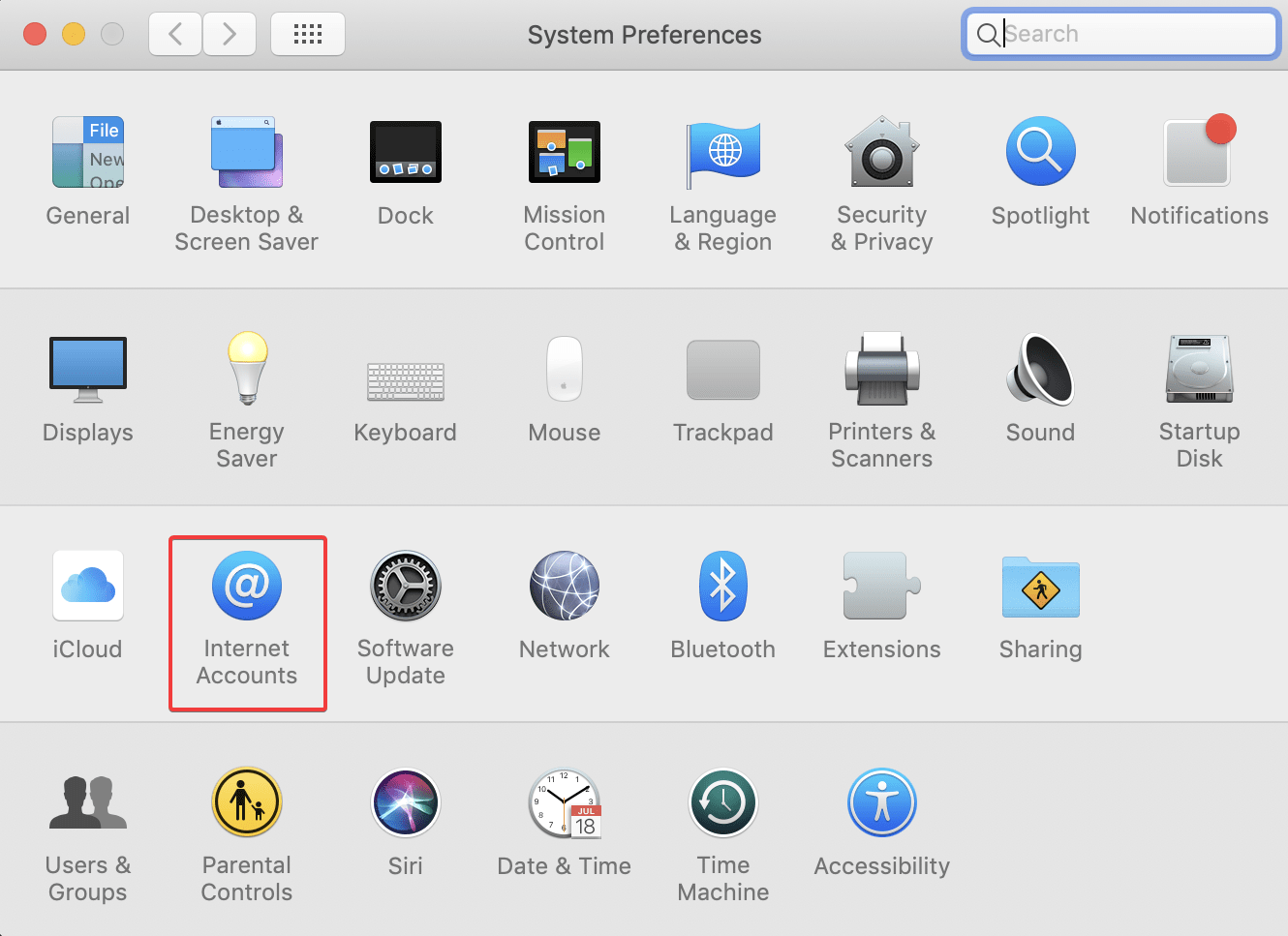Open Printers & Scanners settings
The height and width of the screenshot is (936, 1288).
[881, 397]
